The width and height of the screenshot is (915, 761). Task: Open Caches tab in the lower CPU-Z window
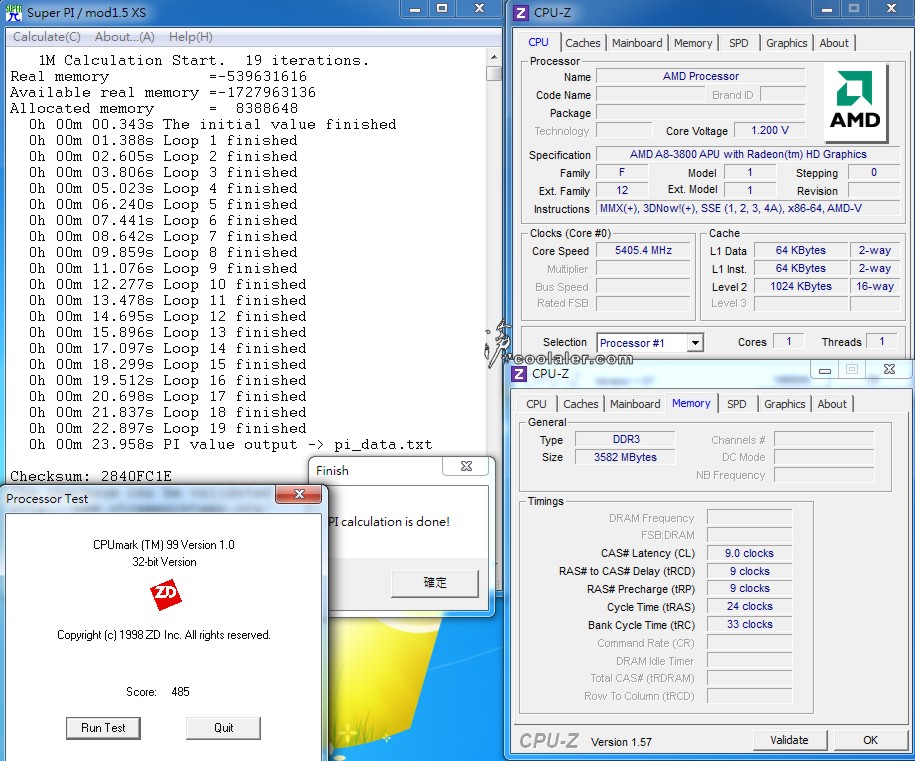click(x=581, y=404)
